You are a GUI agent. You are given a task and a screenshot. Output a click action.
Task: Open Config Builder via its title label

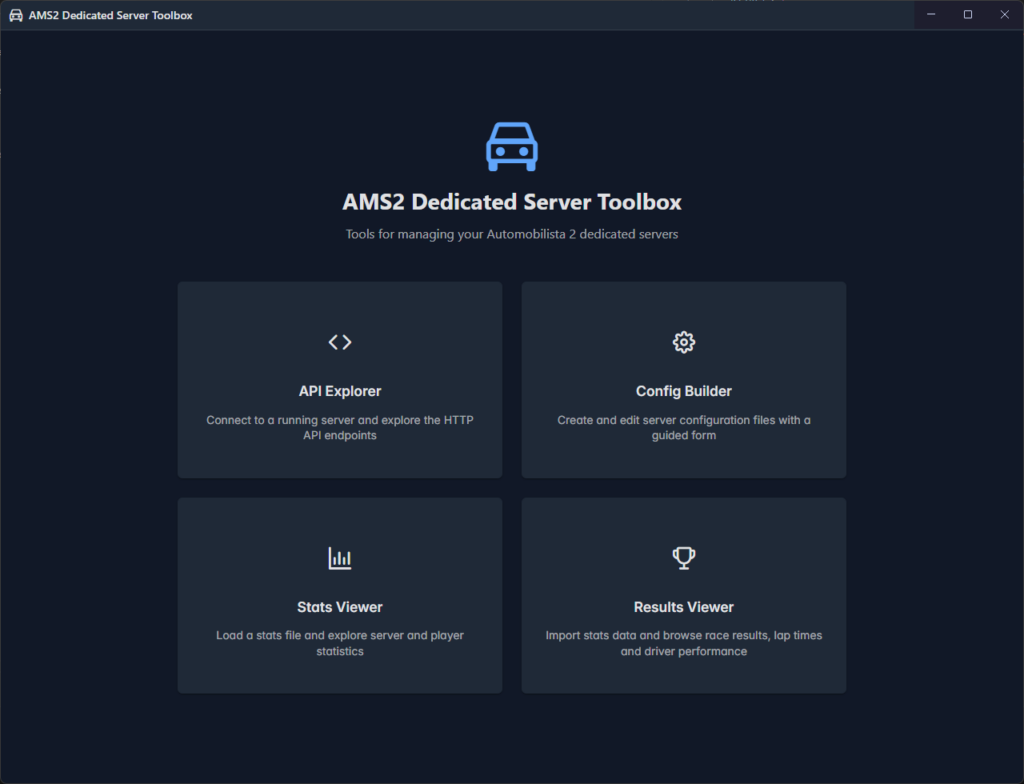[684, 391]
